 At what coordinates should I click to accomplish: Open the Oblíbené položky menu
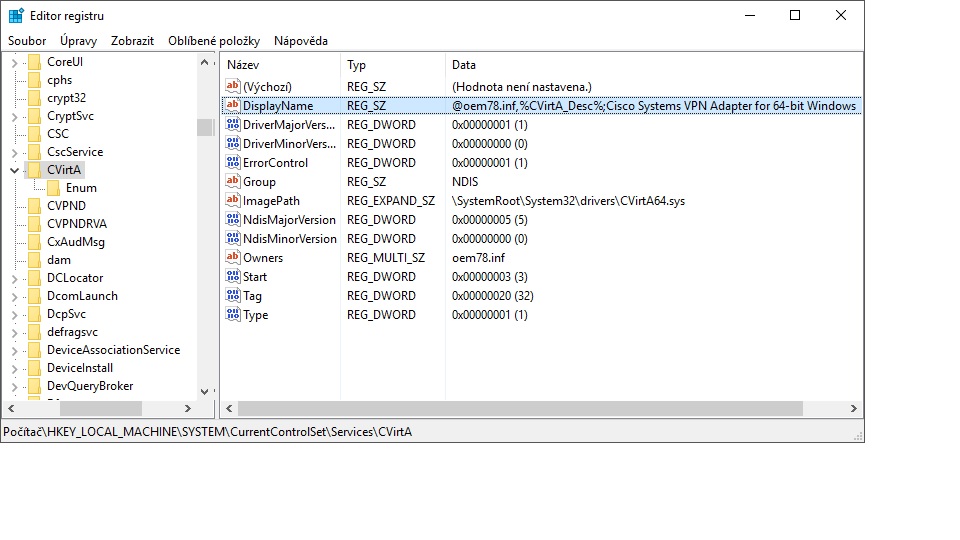tap(214, 41)
